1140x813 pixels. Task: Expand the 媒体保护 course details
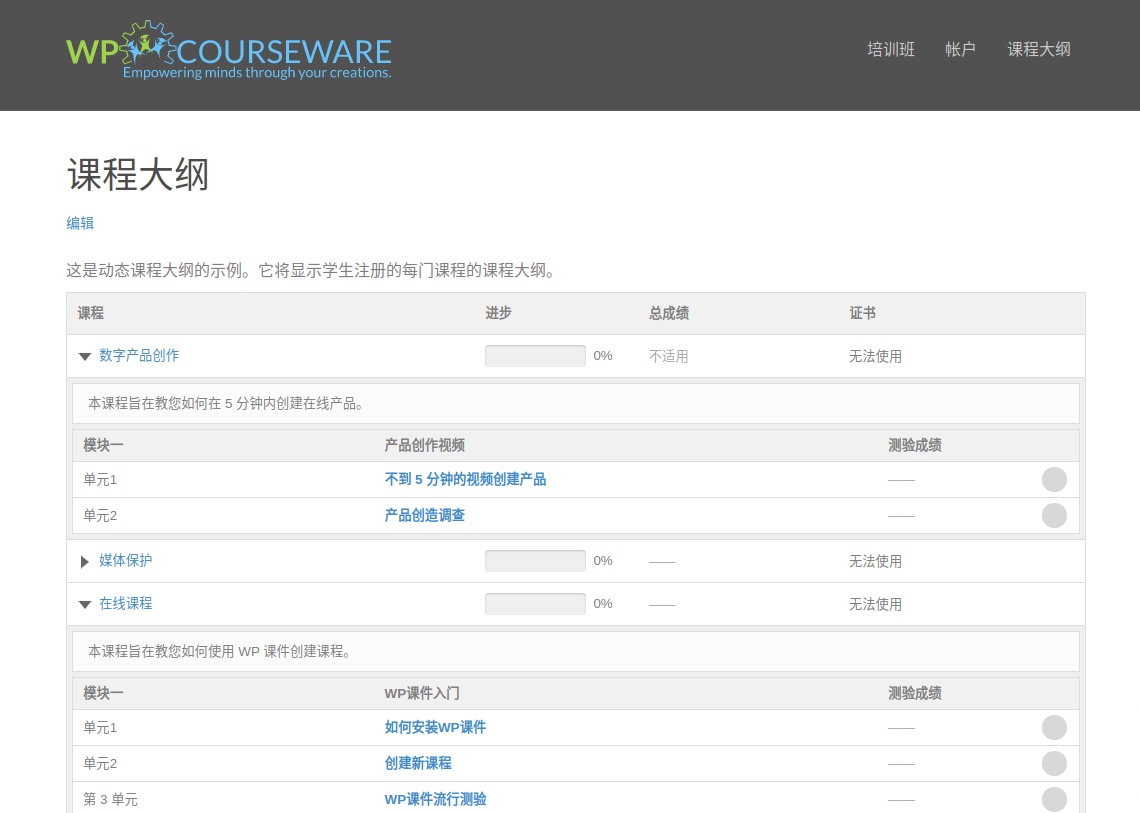pyautogui.click(x=85, y=561)
